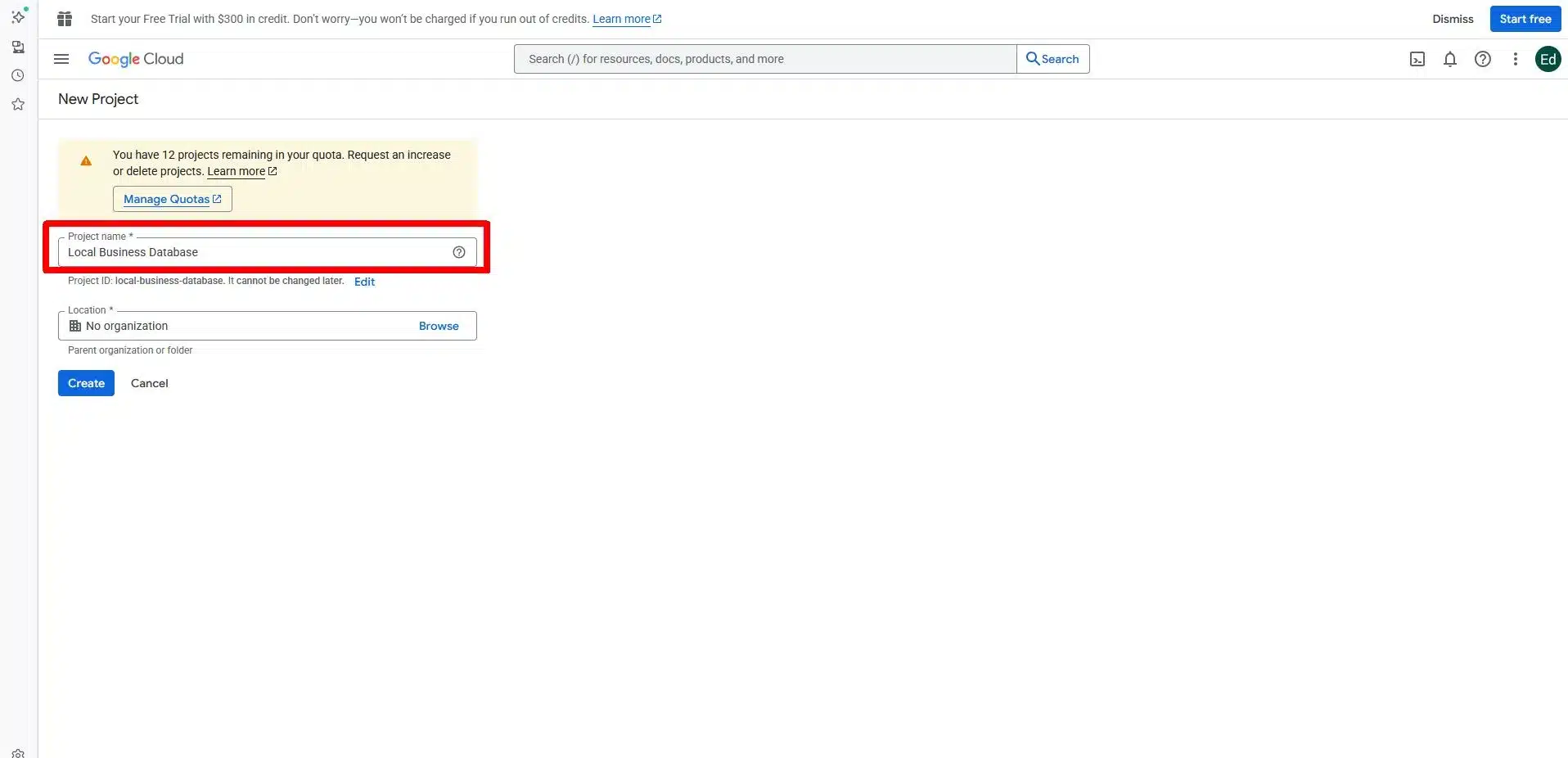Edit the Project ID

coord(364,282)
